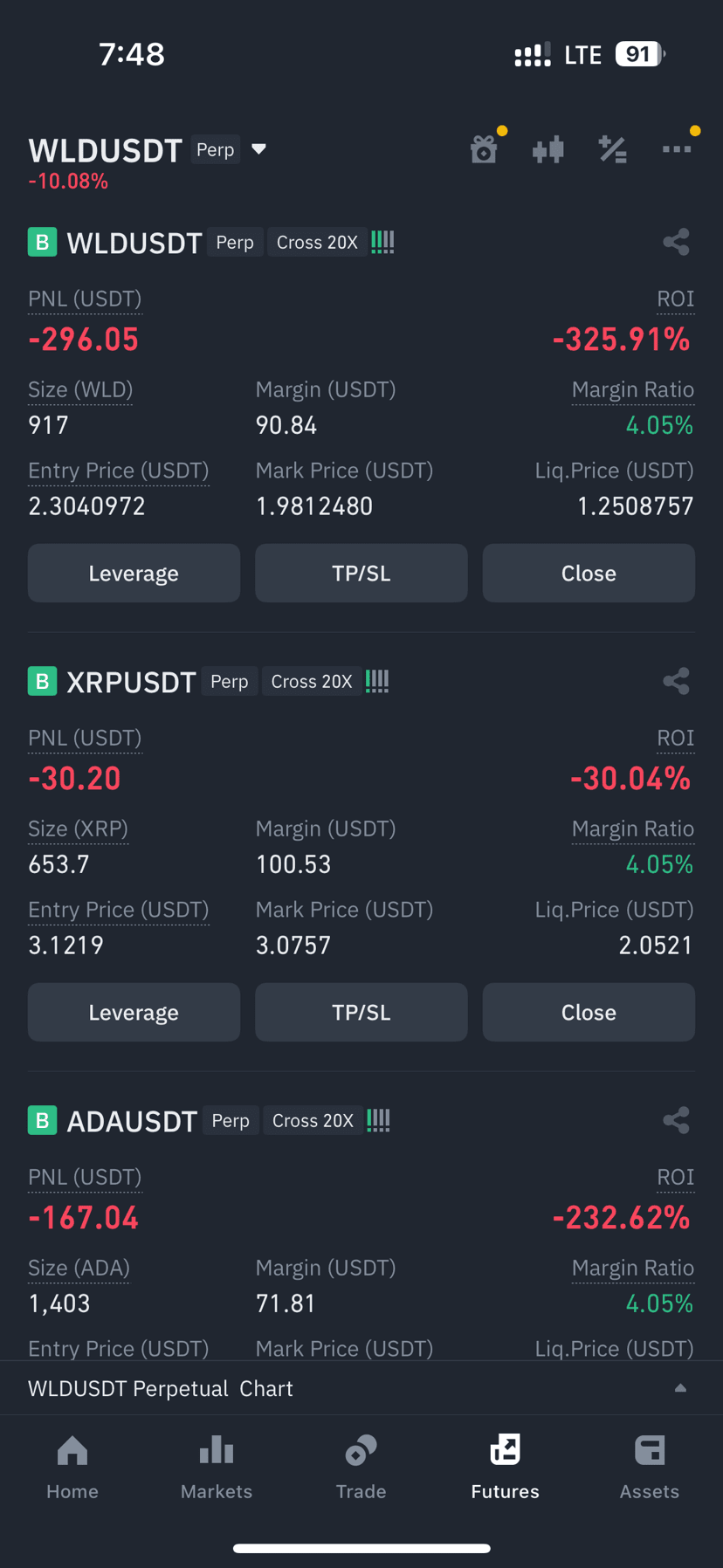
Task: Open the Assets wallet tab
Action: [x=650, y=1467]
